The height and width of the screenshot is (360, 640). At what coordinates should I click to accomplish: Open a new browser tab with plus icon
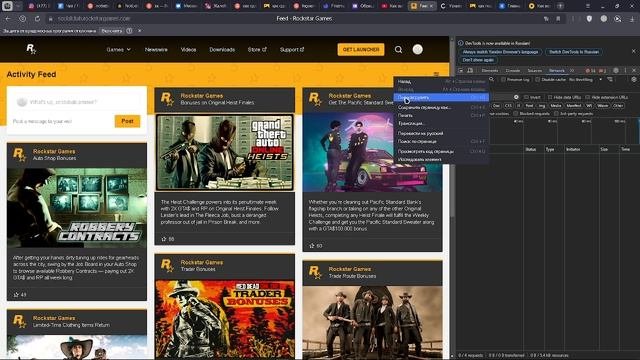(x=560, y=6)
